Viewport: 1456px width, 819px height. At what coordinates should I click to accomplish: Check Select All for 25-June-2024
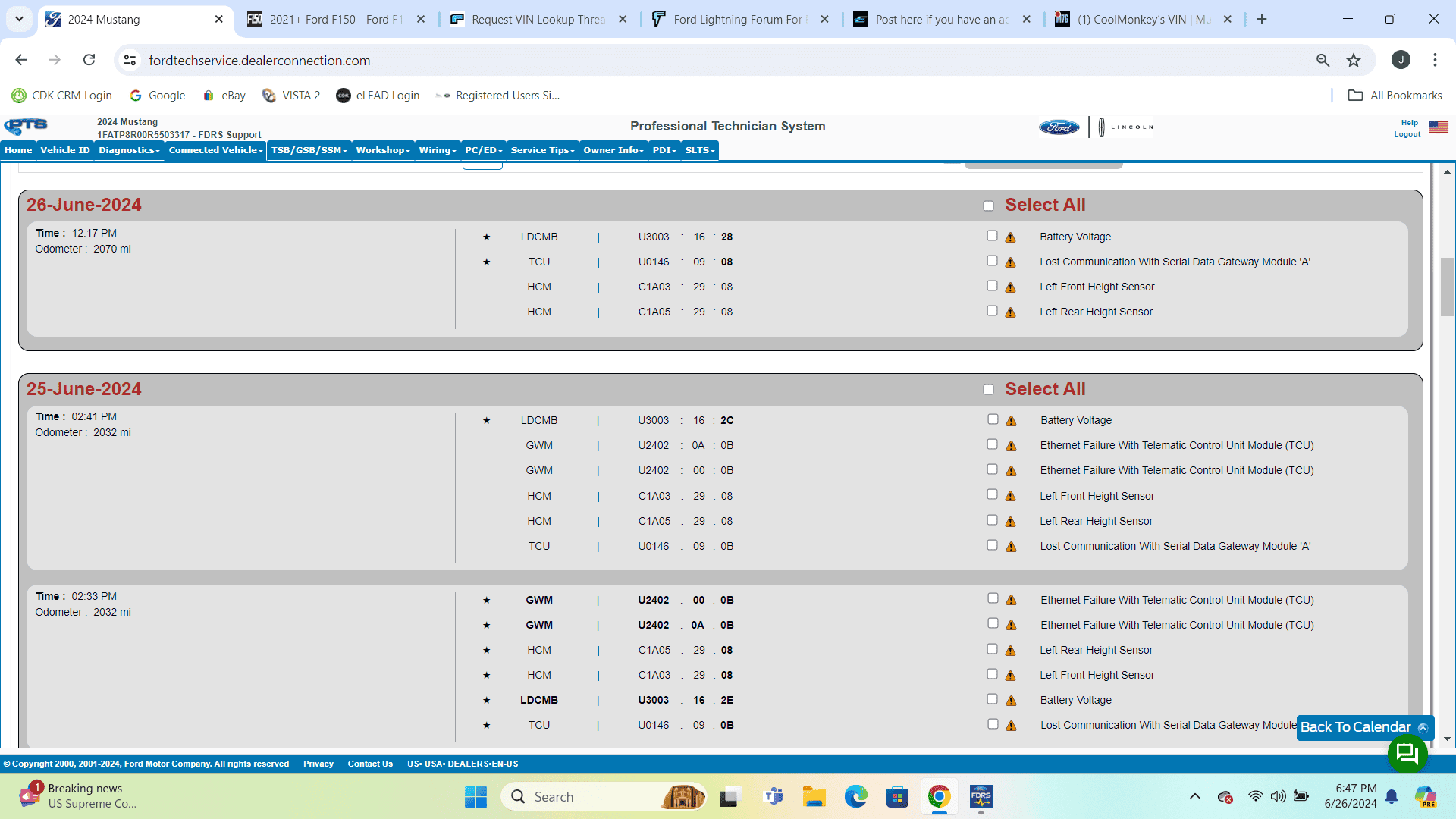[x=988, y=390]
